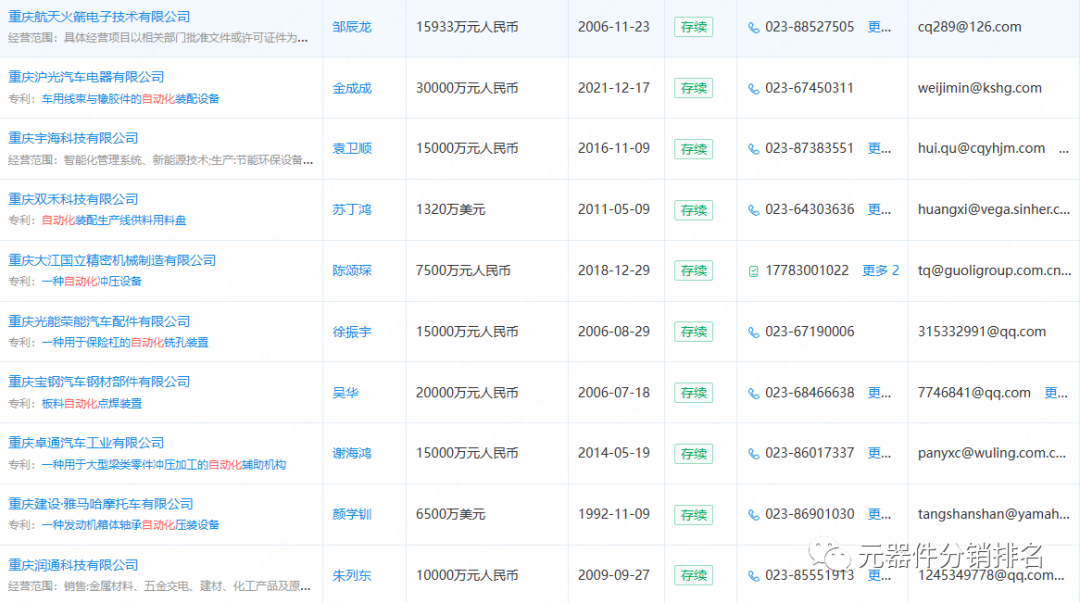Open legal representative 陈颂琛
Screen dimensions: 1080x603
pyautogui.click(x=352, y=270)
